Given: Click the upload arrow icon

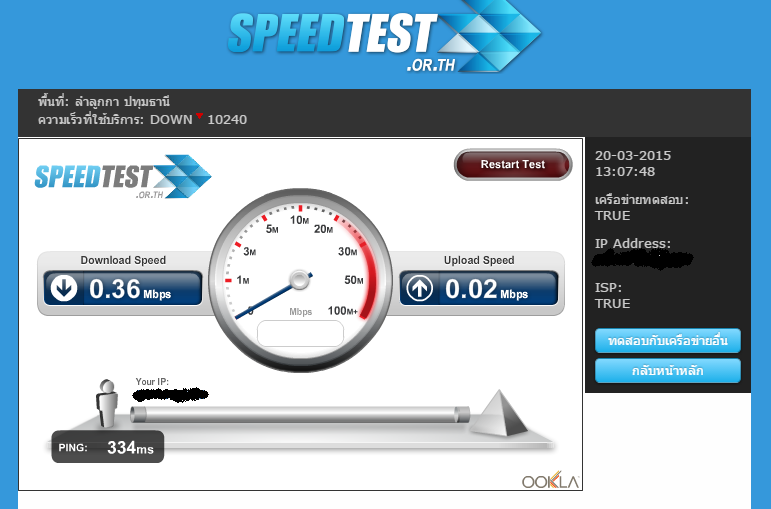Looking at the screenshot, I should [x=419, y=288].
